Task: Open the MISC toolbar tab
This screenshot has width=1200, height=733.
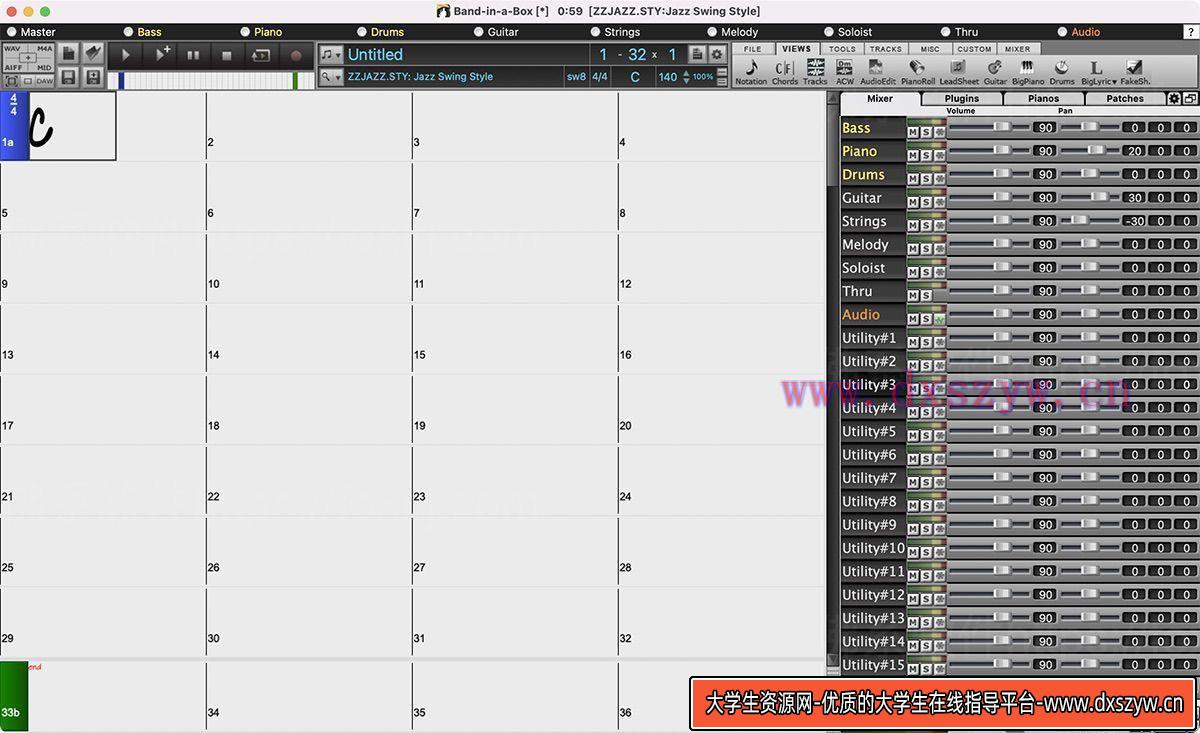Action: coord(930,48)
